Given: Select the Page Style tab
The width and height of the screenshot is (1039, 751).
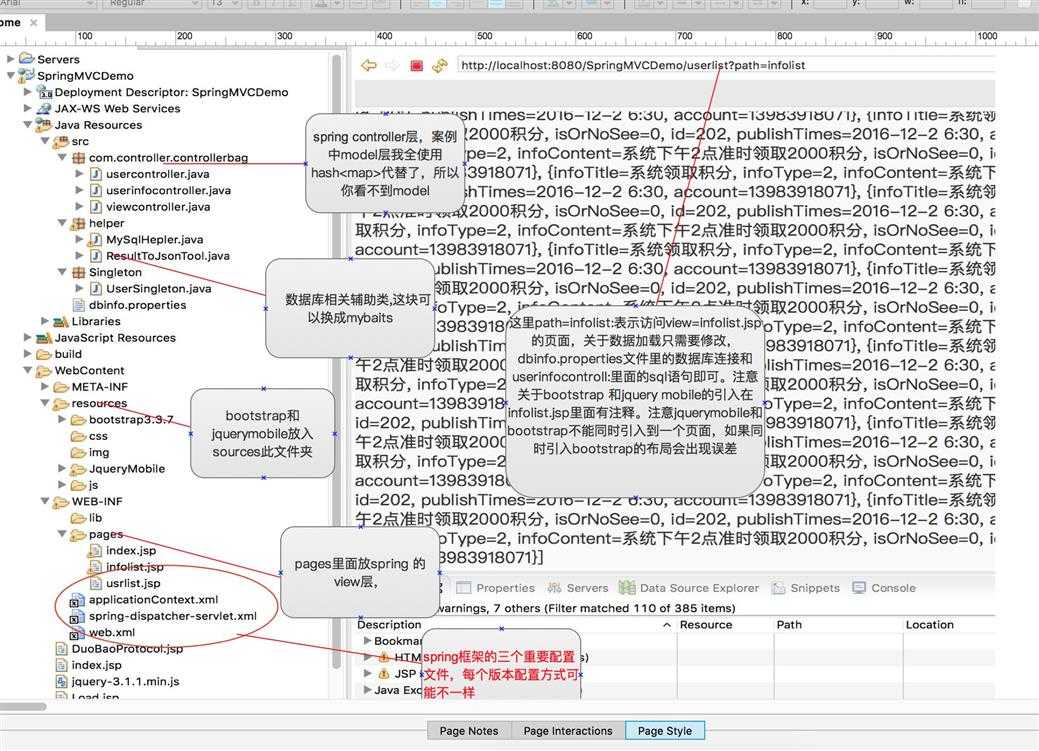Looking at the screenshot, I should 665,730.
